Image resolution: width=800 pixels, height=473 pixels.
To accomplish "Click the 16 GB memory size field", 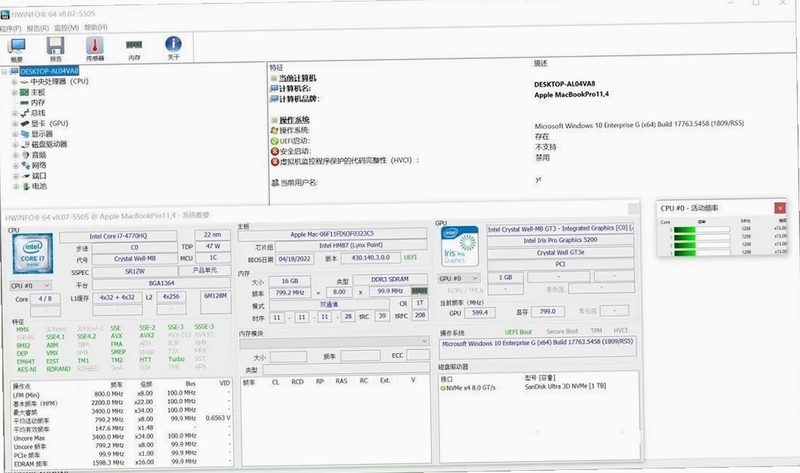I will (x=290, y=281).
